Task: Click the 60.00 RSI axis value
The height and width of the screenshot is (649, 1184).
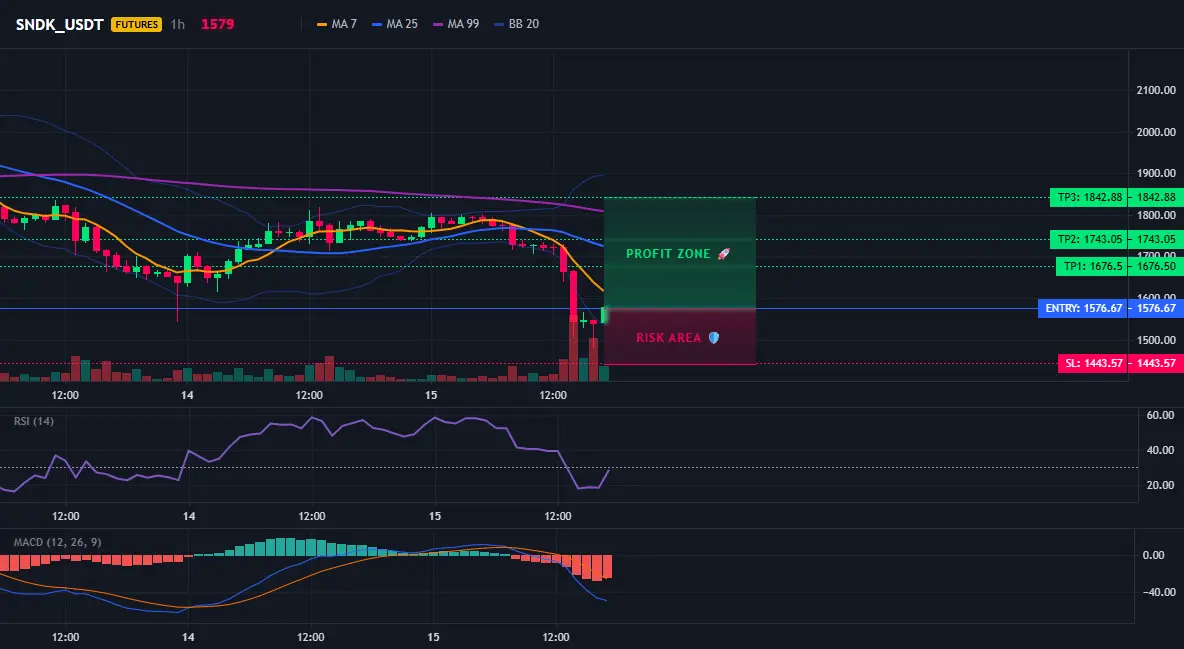Action: point(1160,415)
